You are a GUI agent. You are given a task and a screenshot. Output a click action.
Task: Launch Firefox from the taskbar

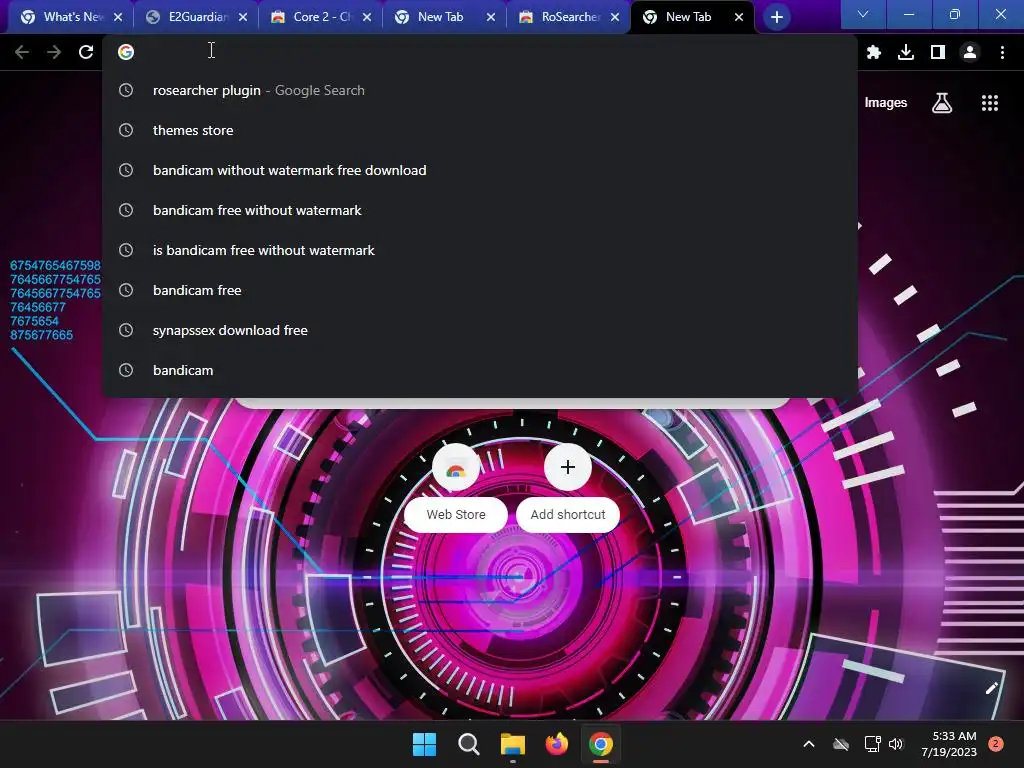(556, 744)
